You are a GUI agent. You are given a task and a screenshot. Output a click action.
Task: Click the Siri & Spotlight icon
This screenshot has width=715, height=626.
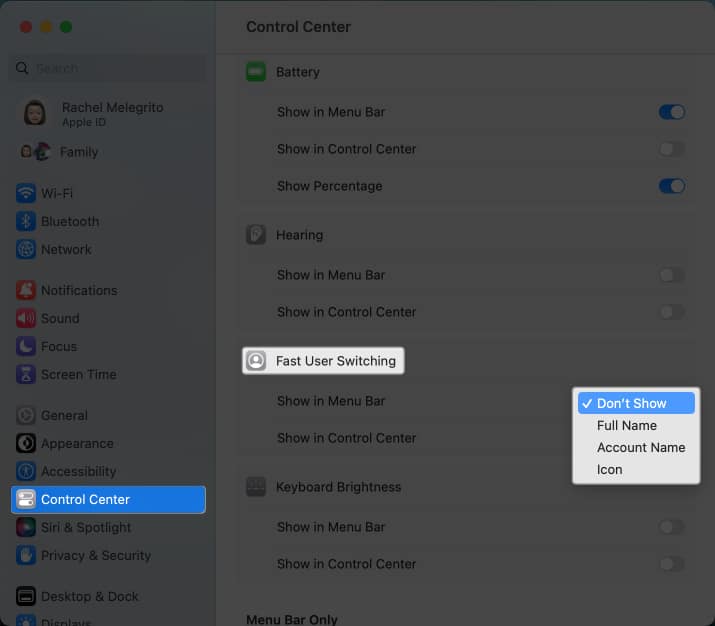(26, 528)
